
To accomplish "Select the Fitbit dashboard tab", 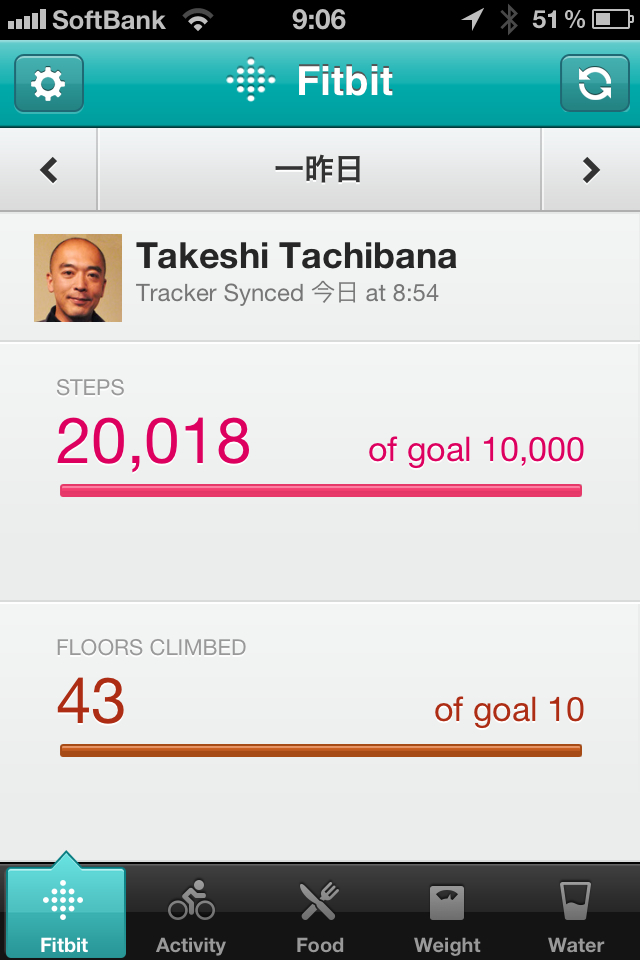I will (65, 914).
